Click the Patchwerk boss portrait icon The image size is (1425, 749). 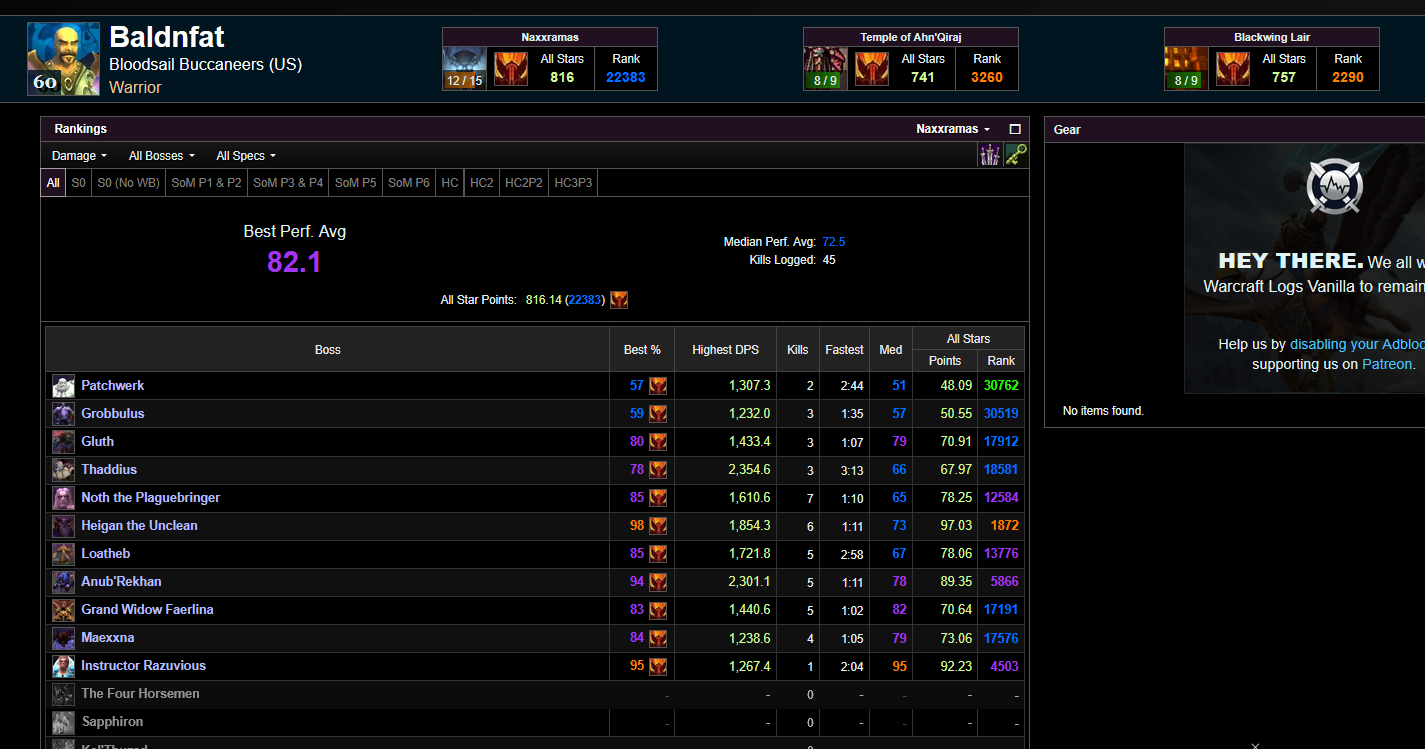(63, 386)
